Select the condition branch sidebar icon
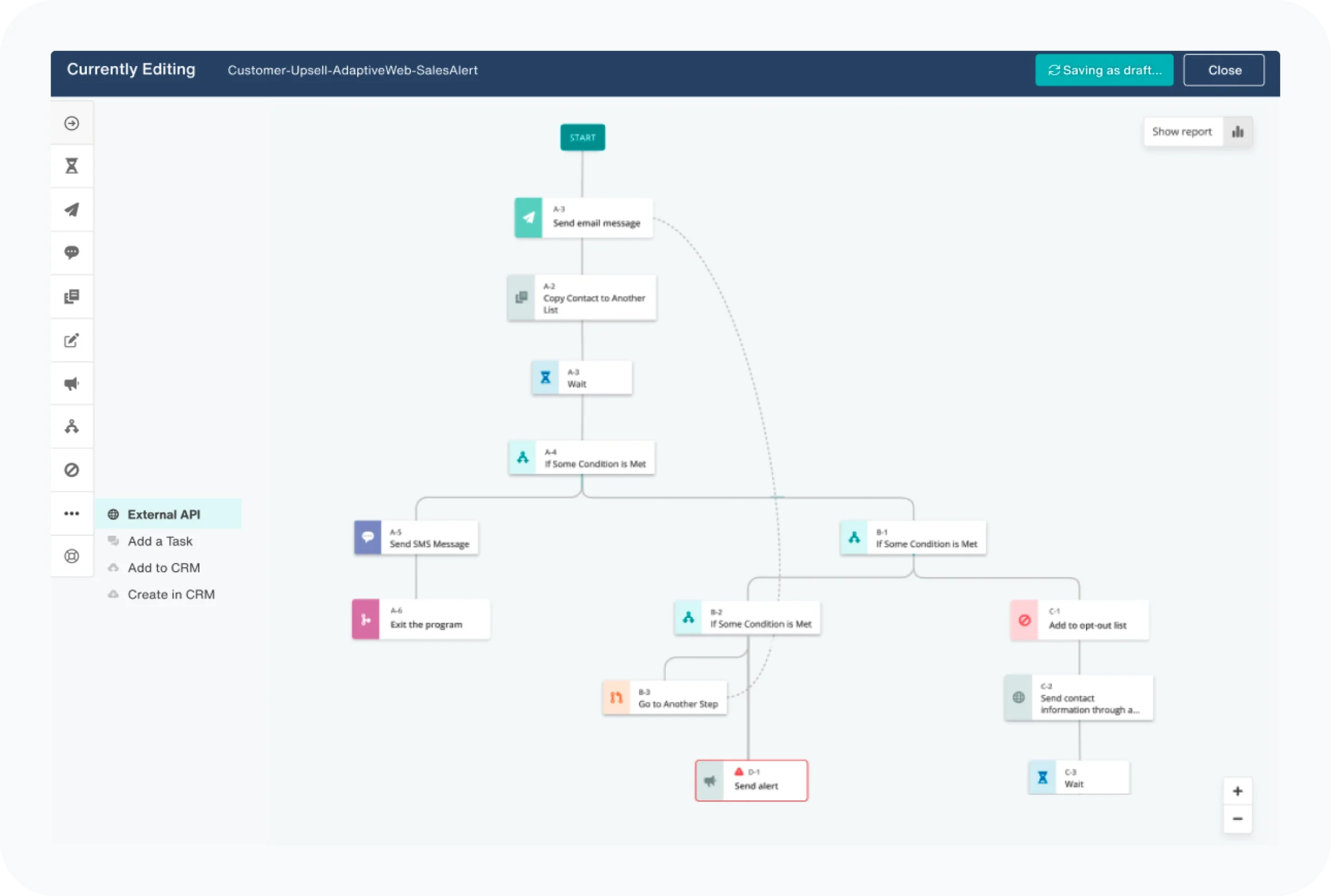 point(71,426)
